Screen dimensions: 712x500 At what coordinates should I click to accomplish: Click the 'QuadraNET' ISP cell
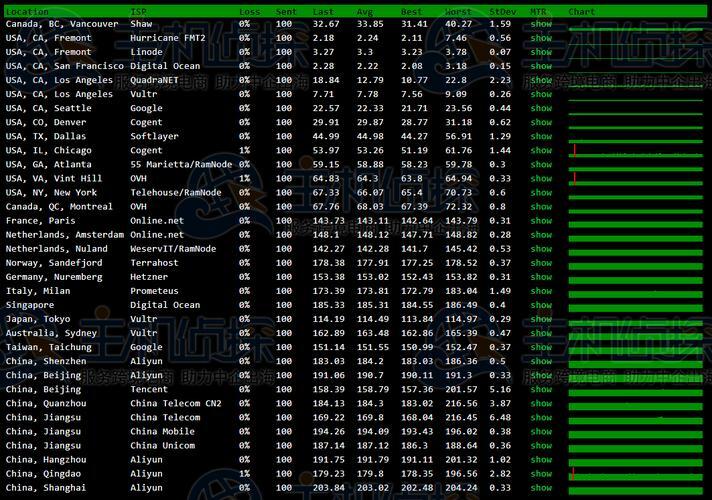(154, 80)
